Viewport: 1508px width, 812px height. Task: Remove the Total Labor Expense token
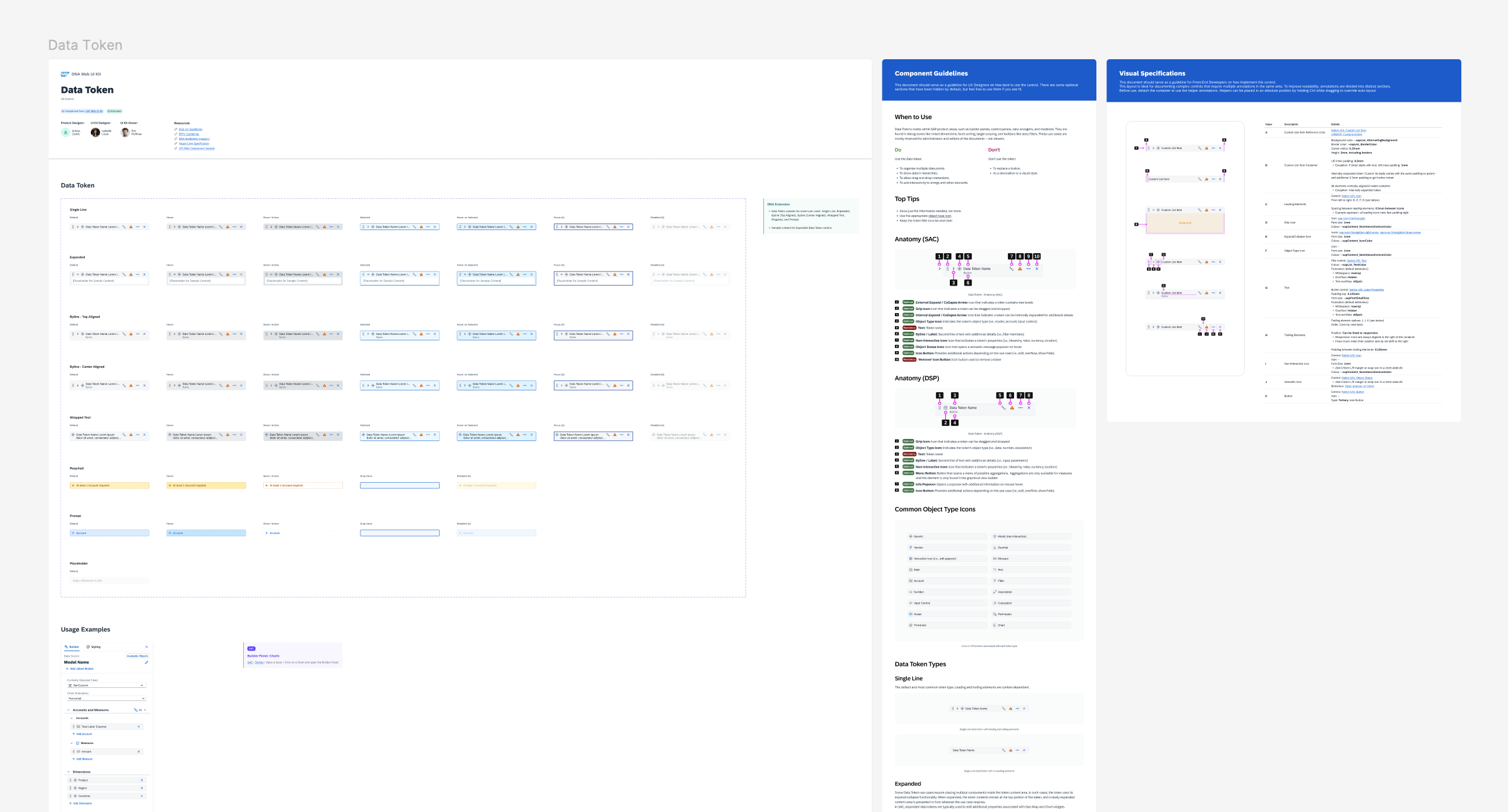coord(138,727)
